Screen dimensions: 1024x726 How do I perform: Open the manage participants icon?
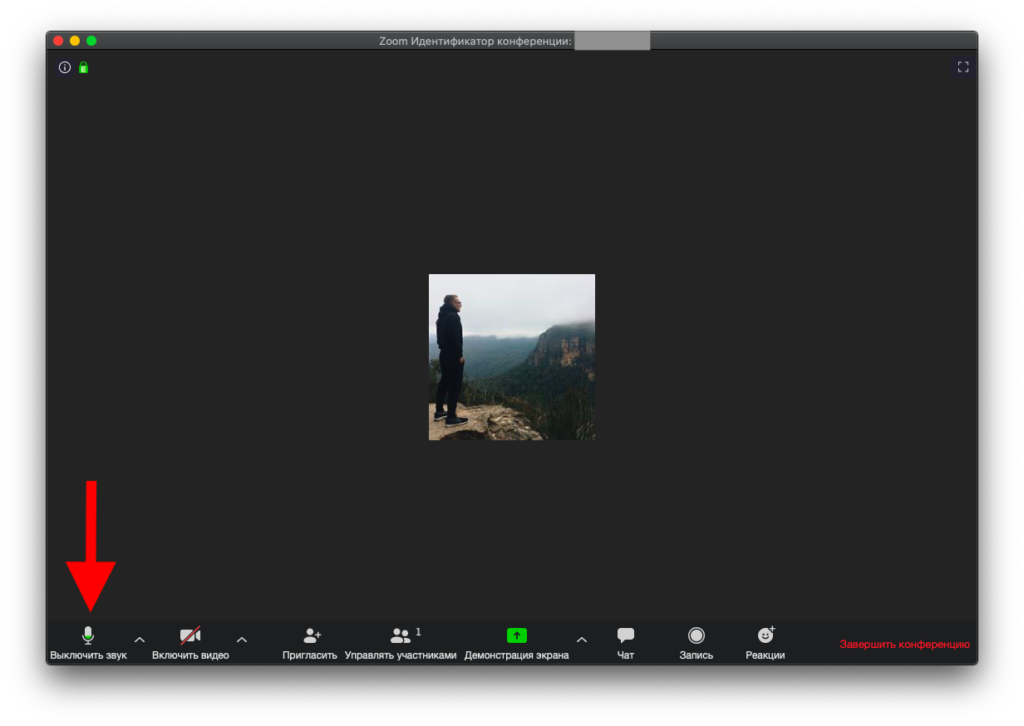tap(401, 635)
